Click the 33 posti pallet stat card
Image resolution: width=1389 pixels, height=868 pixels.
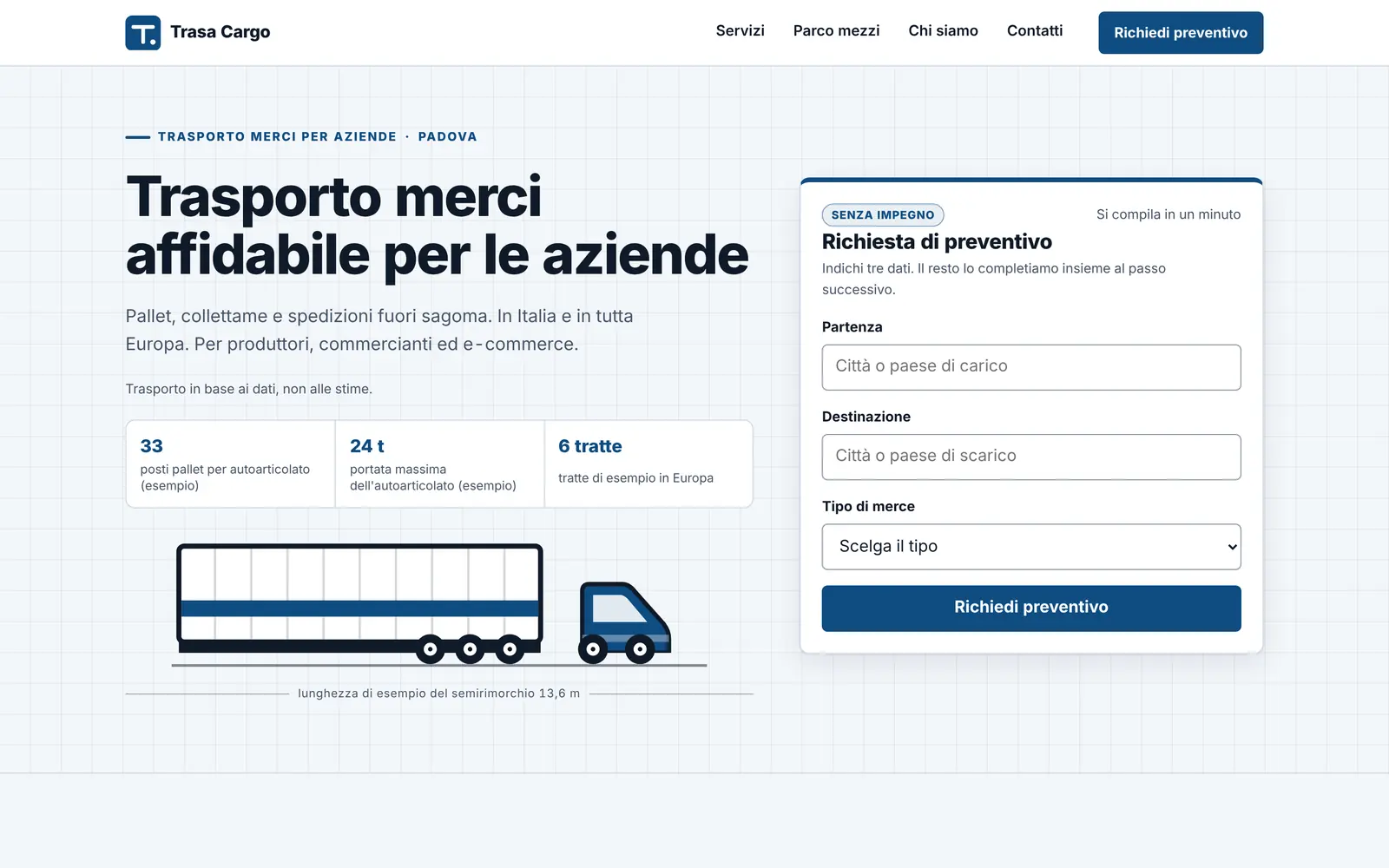click(231, 464)
